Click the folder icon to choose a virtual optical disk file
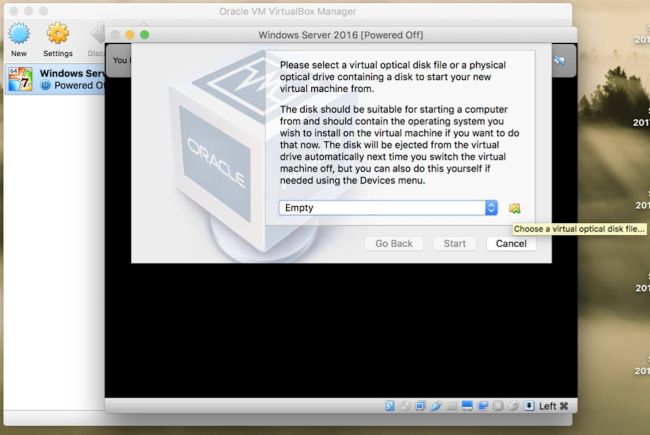 tap(514, 208)
